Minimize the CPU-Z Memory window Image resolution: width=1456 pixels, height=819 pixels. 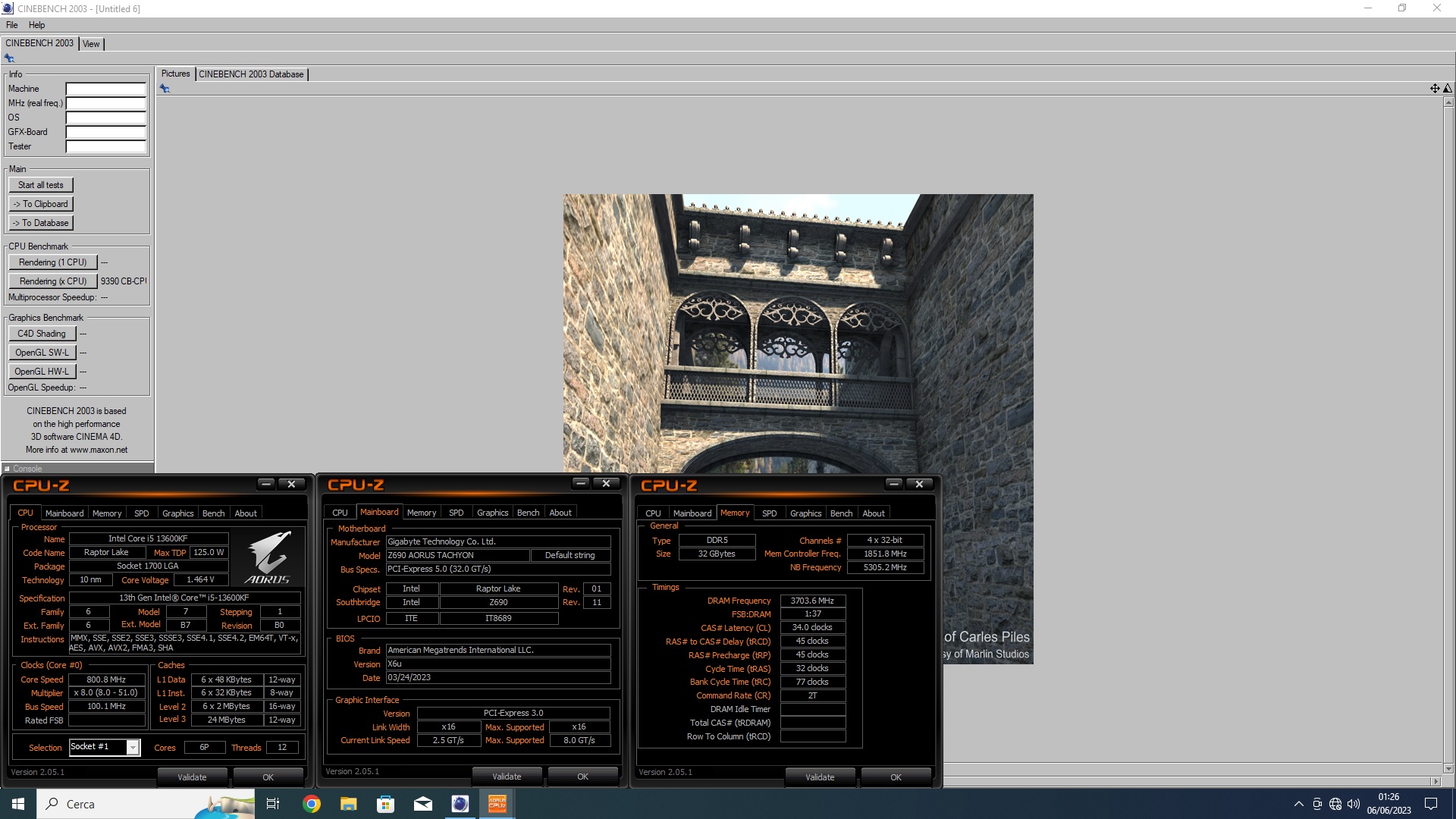coord(894,484)
